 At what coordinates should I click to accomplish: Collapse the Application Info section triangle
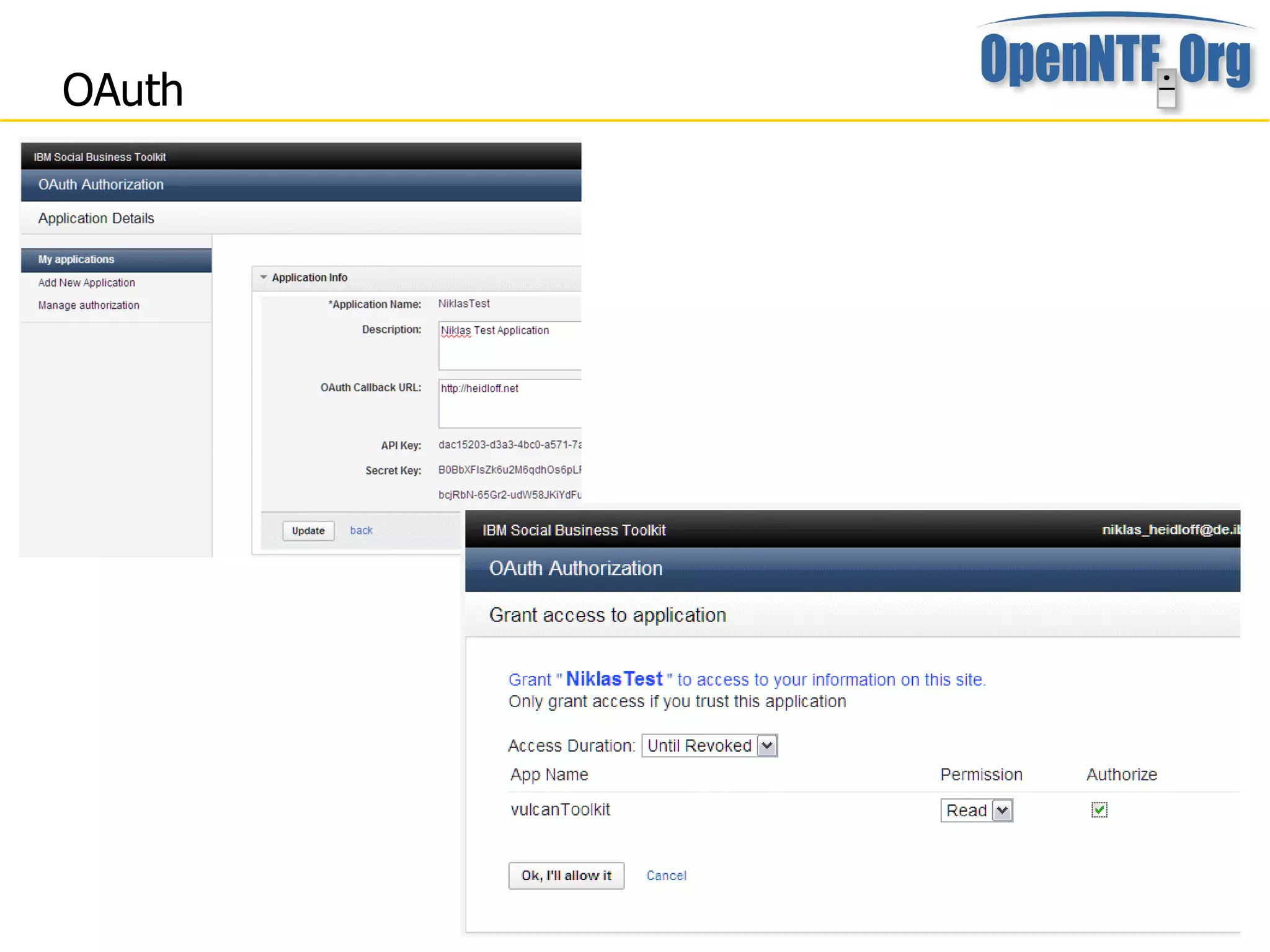264,277
